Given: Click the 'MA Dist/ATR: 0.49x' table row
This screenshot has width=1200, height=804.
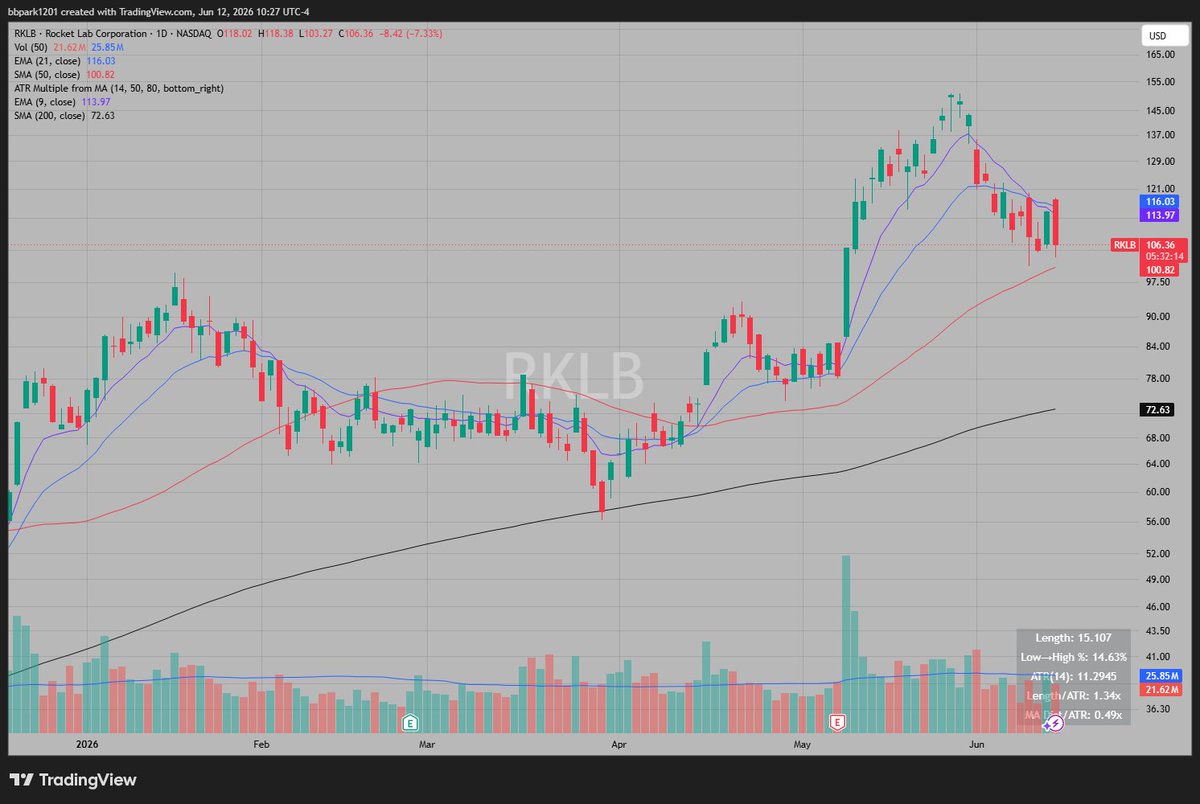Looking at the screenshot, I should (x=1074, y=714).
